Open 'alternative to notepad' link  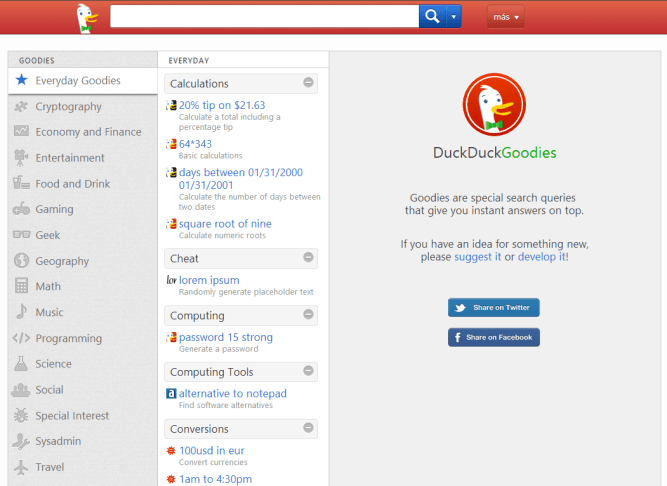pyautogui.click(x=233, y=394)
